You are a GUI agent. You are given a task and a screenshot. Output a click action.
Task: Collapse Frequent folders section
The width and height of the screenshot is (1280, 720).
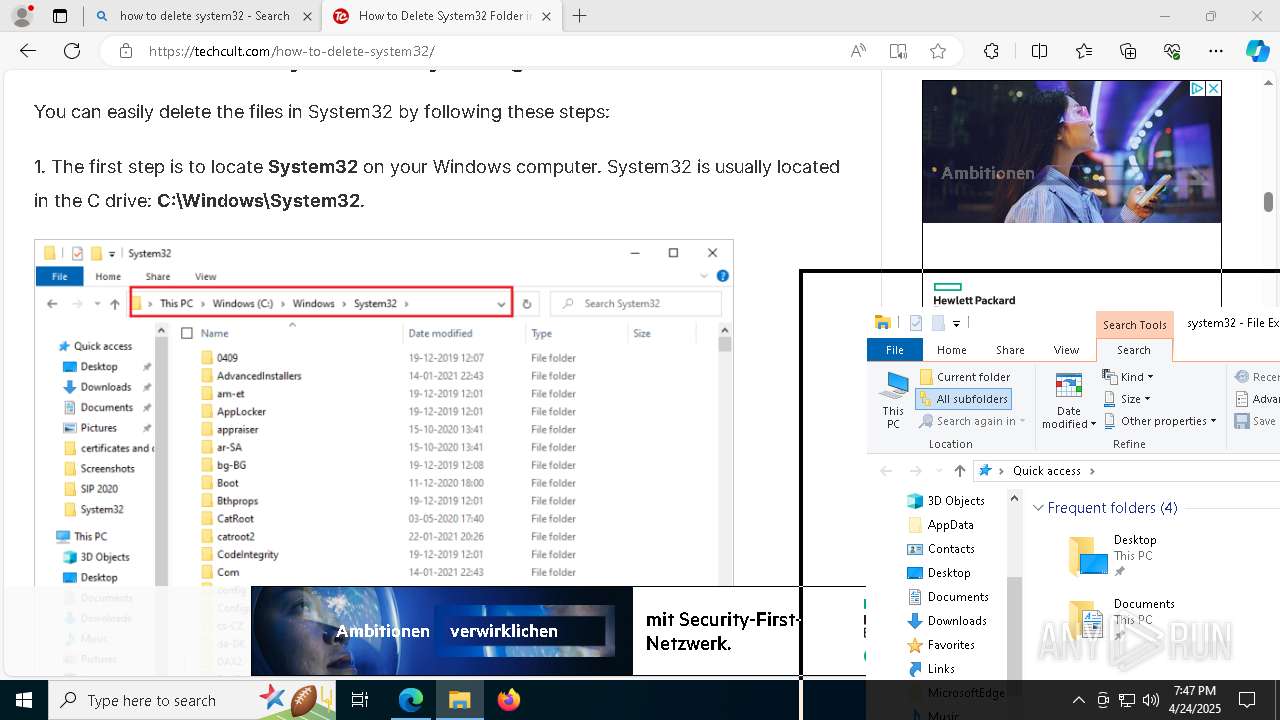(x=1038, y=508)
